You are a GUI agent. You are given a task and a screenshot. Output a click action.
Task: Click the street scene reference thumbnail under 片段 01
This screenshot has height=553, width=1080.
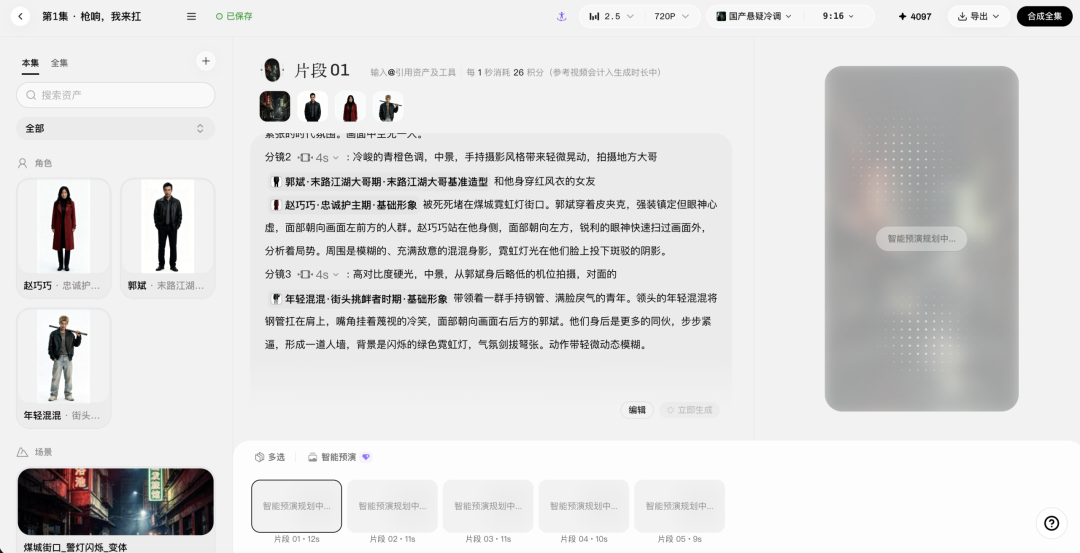[275, 107]
